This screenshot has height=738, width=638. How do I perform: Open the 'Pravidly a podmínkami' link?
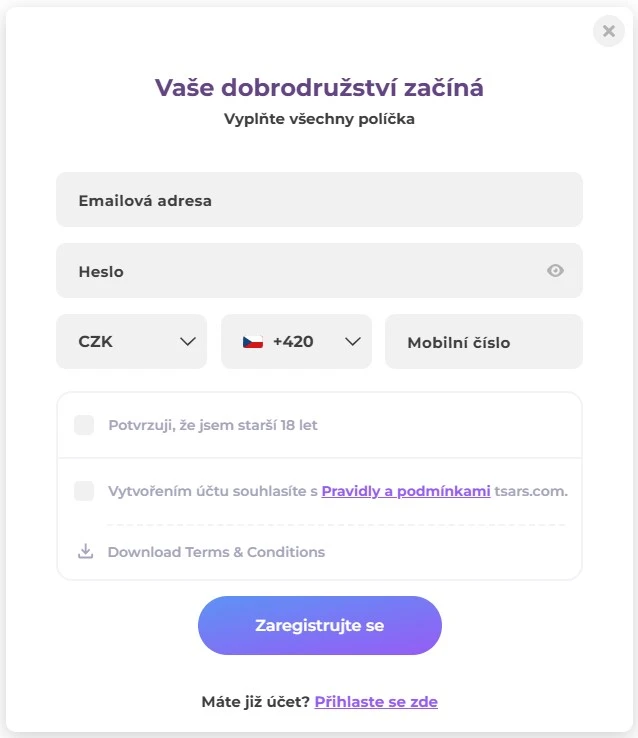point(406,491)
